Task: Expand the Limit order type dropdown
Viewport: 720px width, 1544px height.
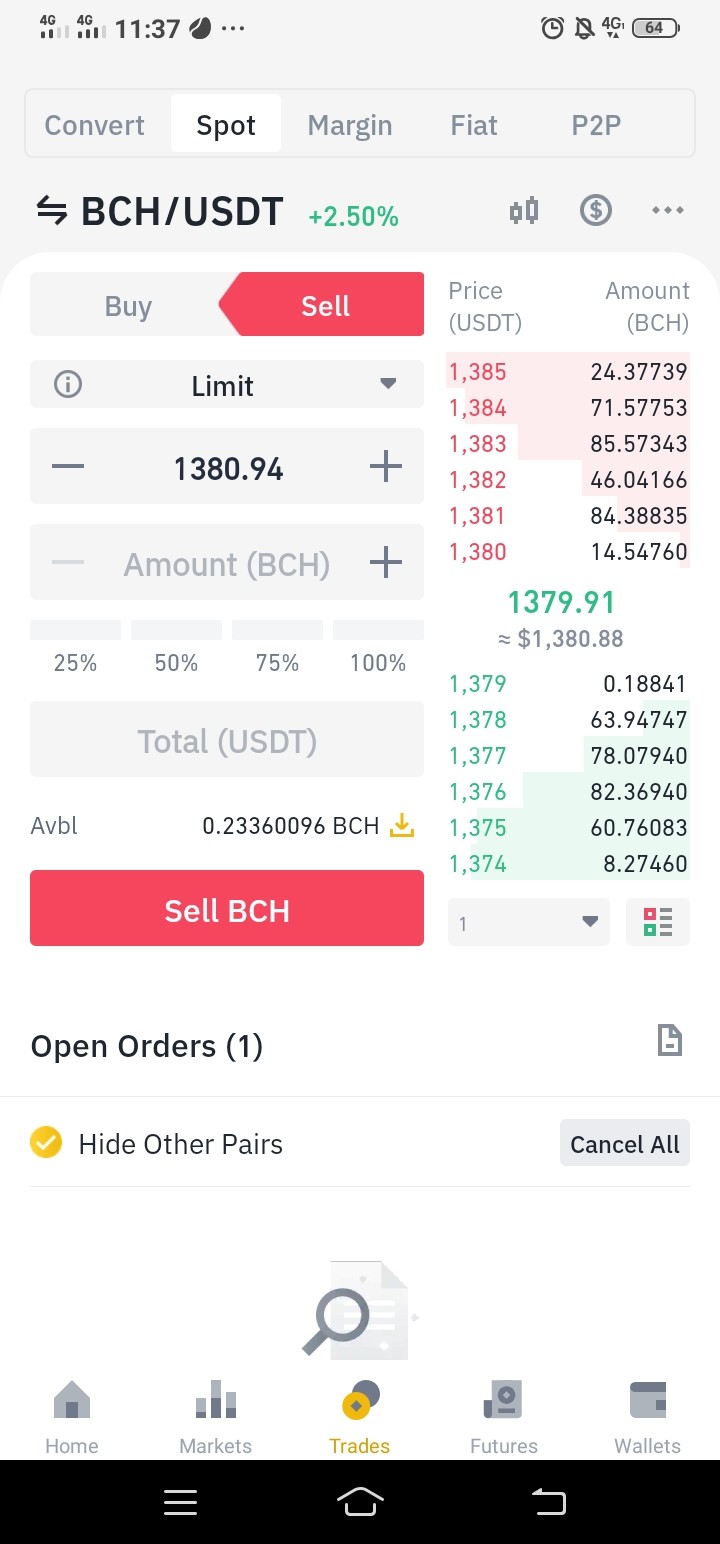Action: click(227, 385)
